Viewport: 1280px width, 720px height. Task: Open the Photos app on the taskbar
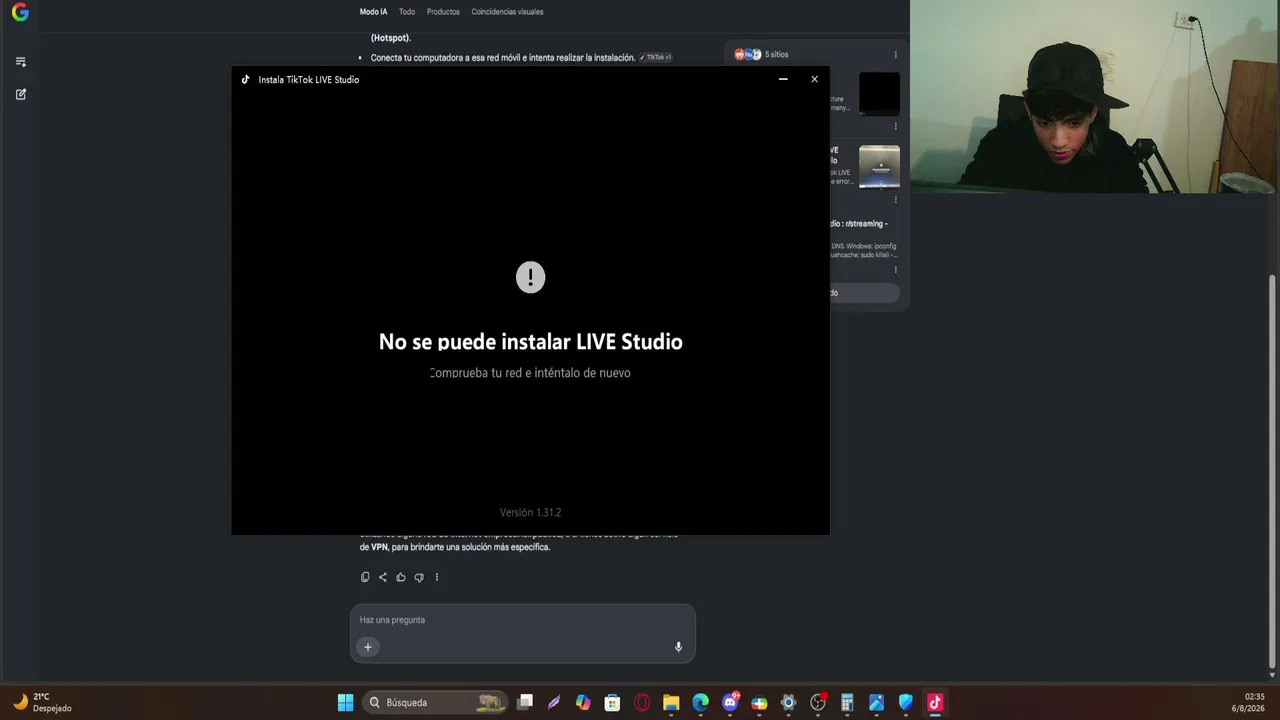[876, 702]
